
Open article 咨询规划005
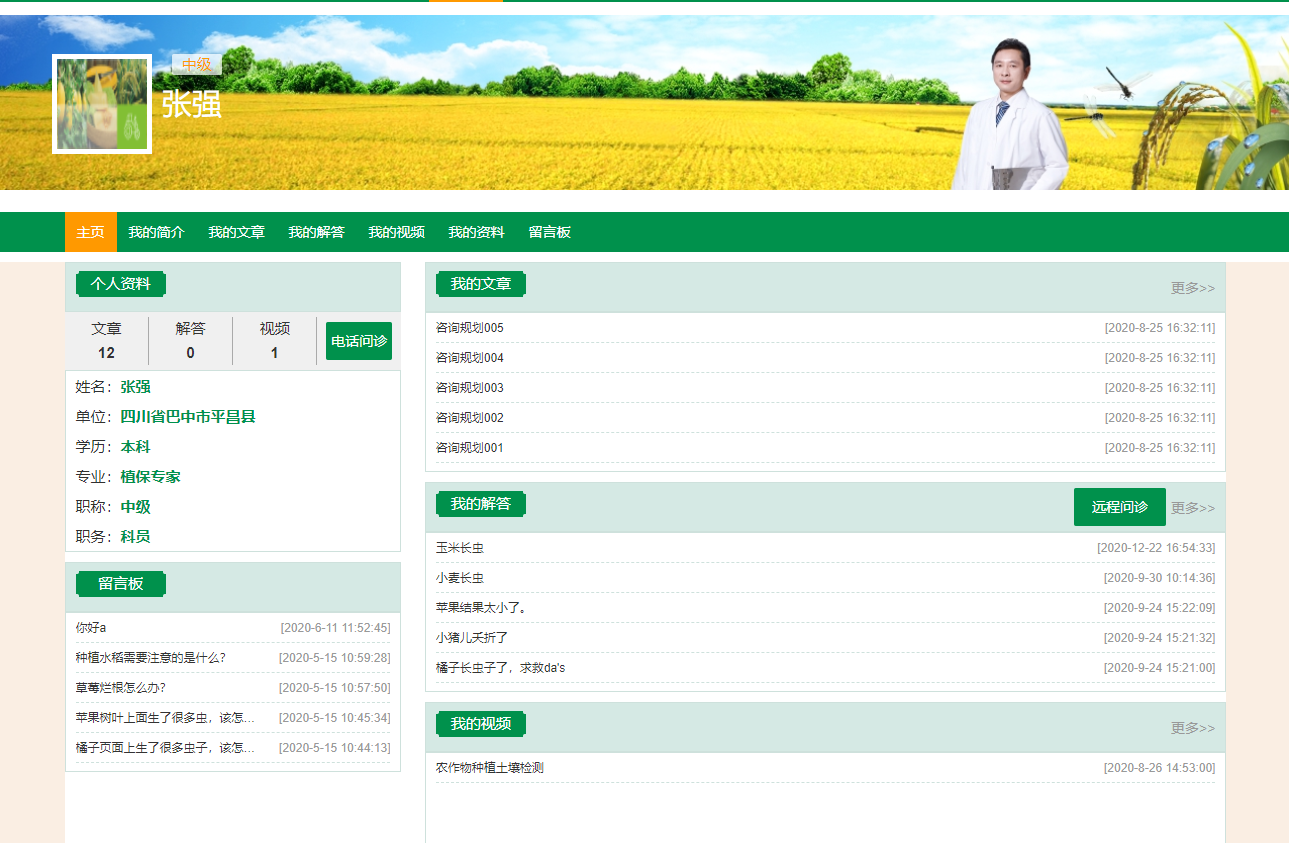(470, 328)
